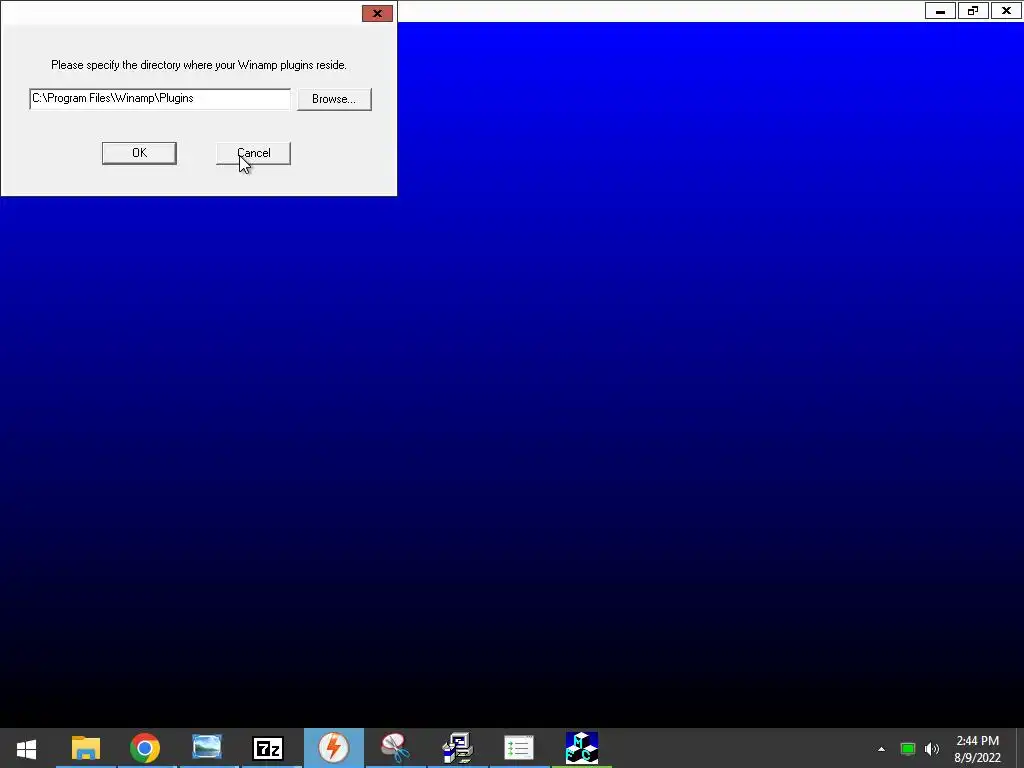
Task: Cancel the Winamp plugin directory dialog
Action: click(x=253, y=153)
